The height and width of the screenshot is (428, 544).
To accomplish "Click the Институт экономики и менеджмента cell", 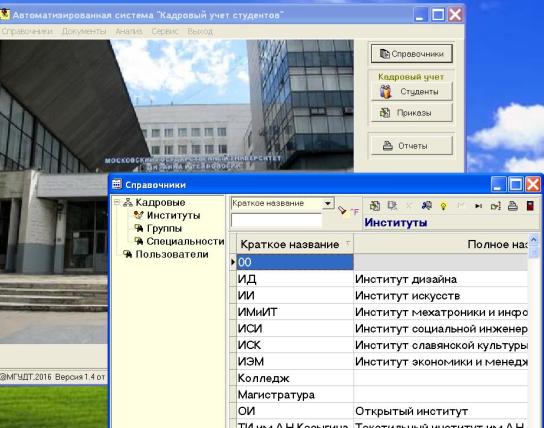I will pos(441,362).
